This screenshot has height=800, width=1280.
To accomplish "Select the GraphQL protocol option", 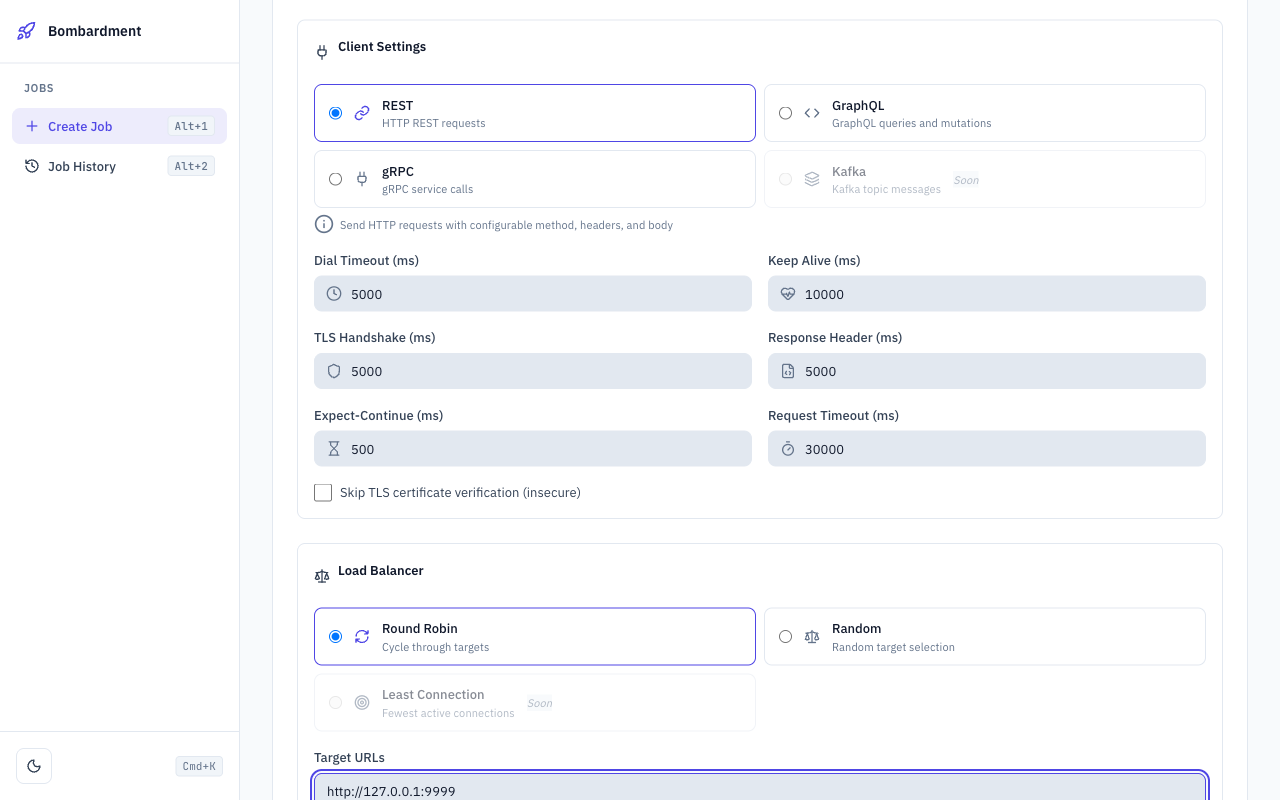I will 785,113.
